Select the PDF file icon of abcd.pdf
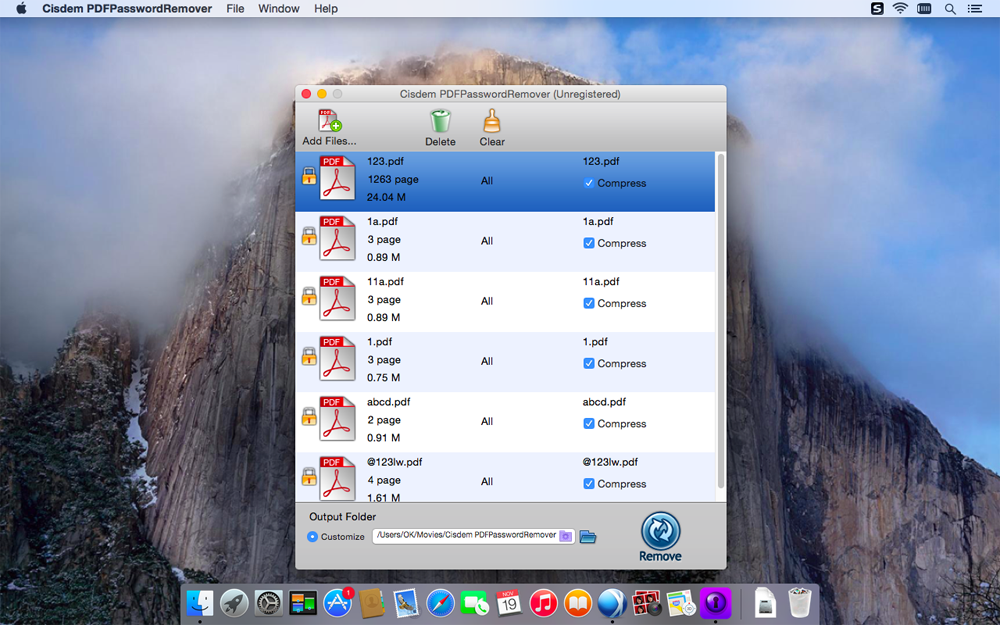Image resolution: width=1000 pixels, height=625 pixels. click(x=337, y=418)
